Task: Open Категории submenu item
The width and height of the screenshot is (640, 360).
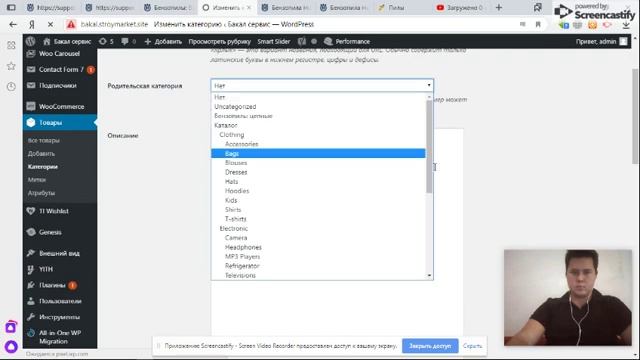Action: pyautogui.click(x=42, y=167)
